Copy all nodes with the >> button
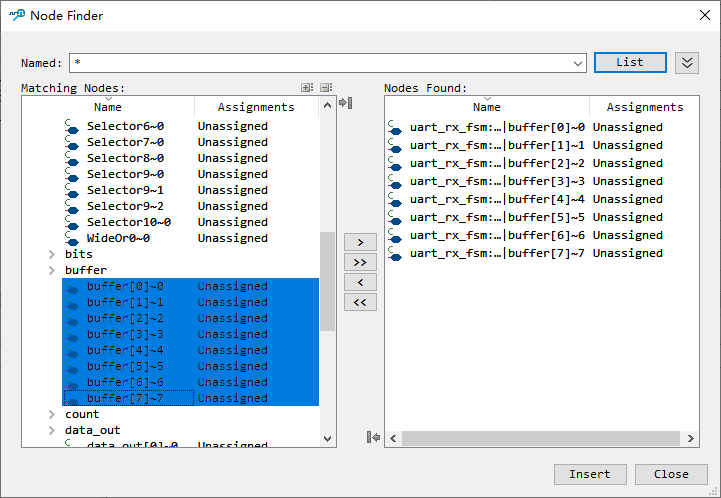The width and height of the screenshot is (721, 498). coord(360,263)
